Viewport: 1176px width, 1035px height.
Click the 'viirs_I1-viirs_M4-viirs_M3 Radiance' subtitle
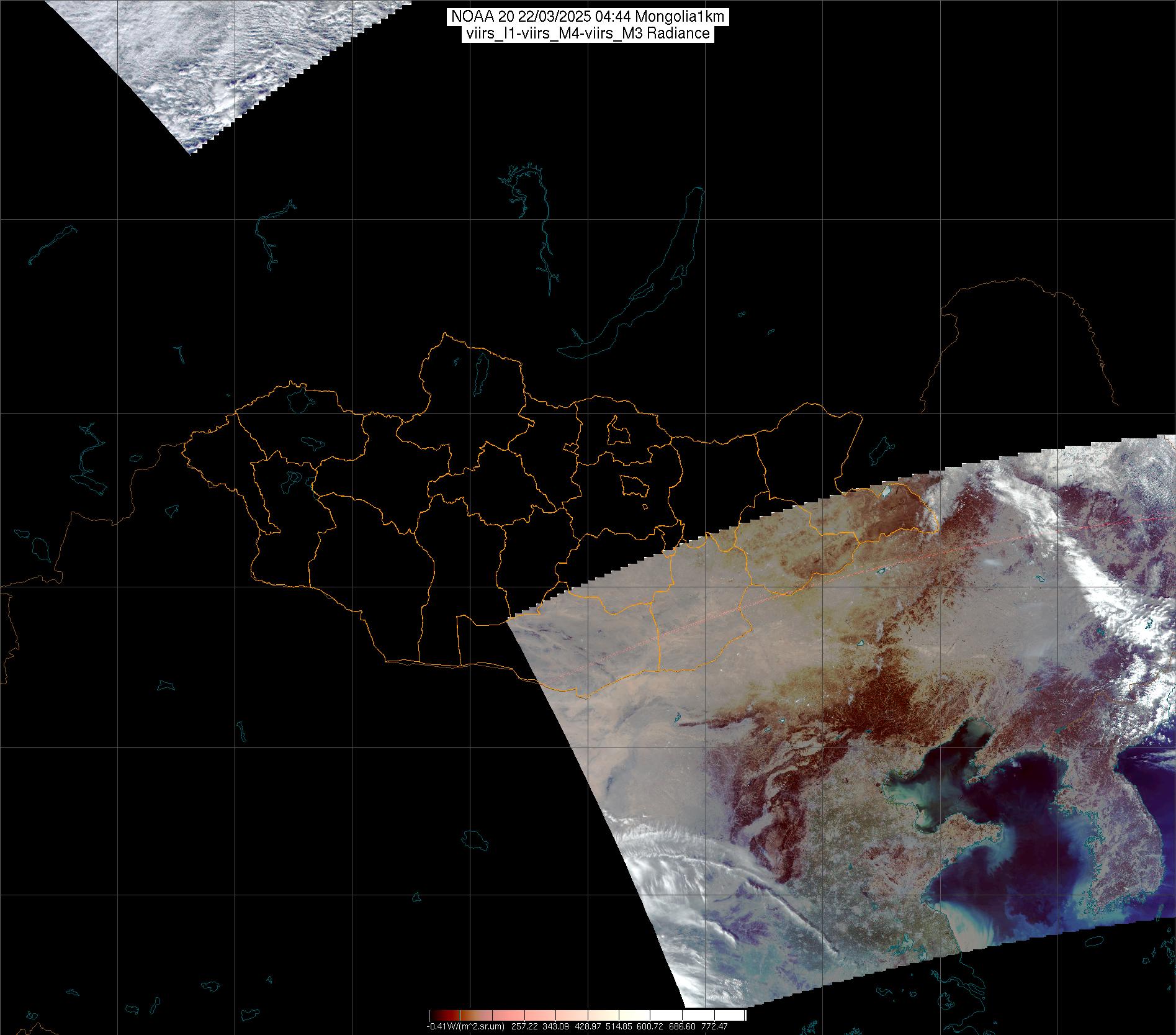point(587,34)
